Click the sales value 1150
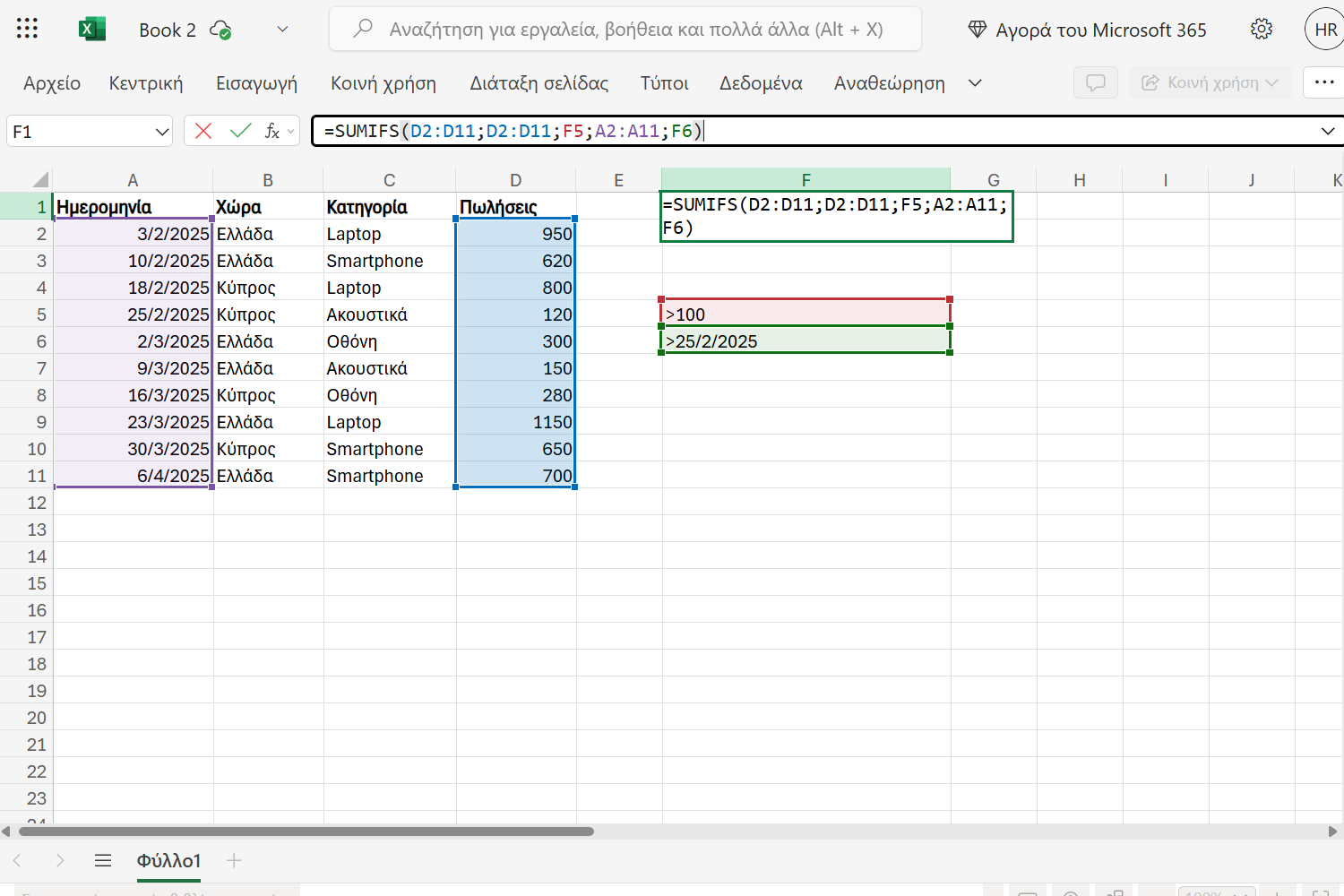Viewport: 1344px width, 896px height. click(x=516, y=422)
